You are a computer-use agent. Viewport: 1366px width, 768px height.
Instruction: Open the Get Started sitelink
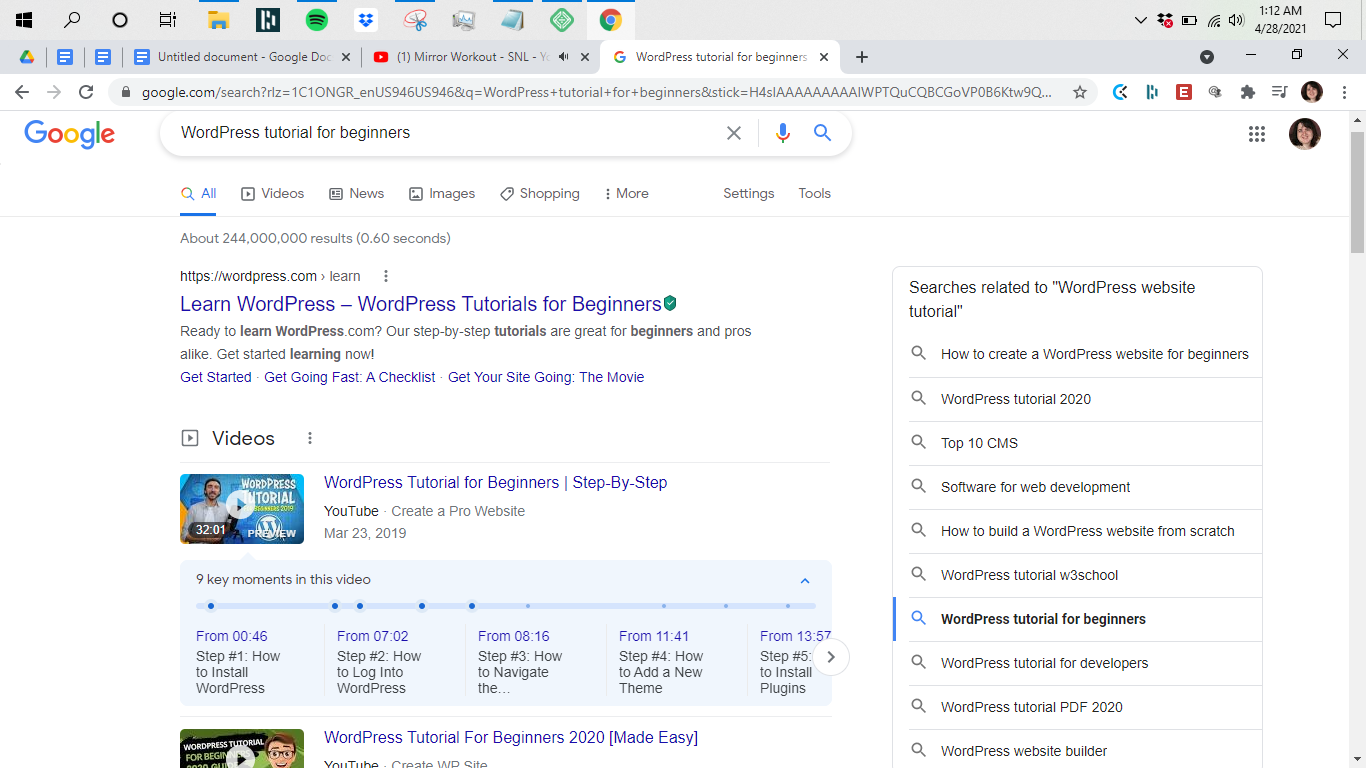[216, 377]
